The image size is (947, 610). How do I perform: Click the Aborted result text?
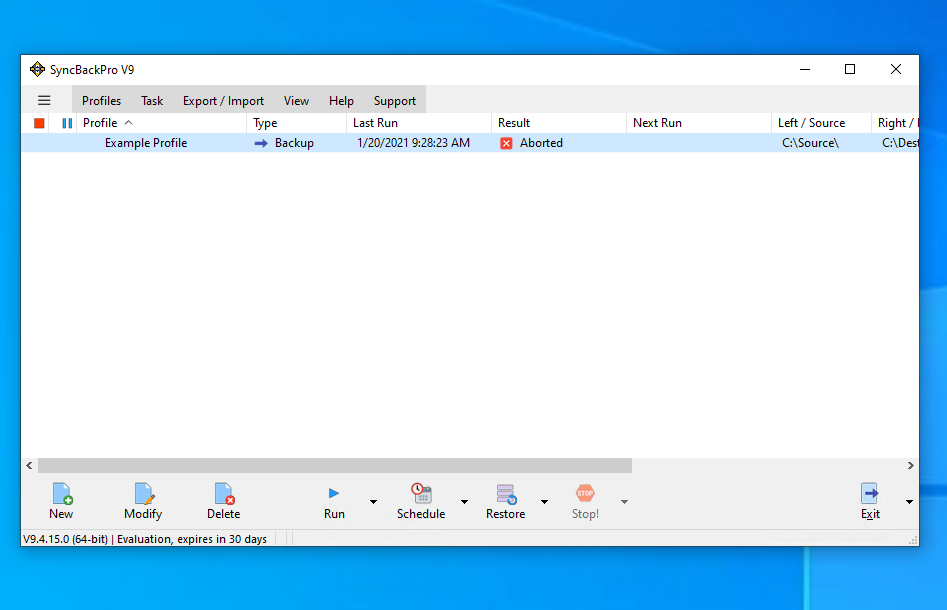click(541, 143)
